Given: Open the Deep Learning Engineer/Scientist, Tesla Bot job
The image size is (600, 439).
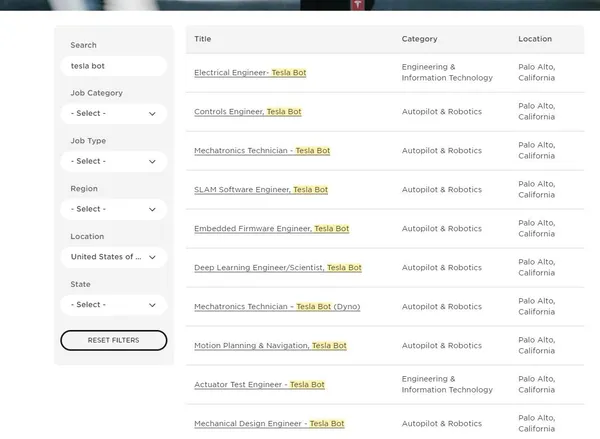Looking at the screenshot, I should coord(277,268).
